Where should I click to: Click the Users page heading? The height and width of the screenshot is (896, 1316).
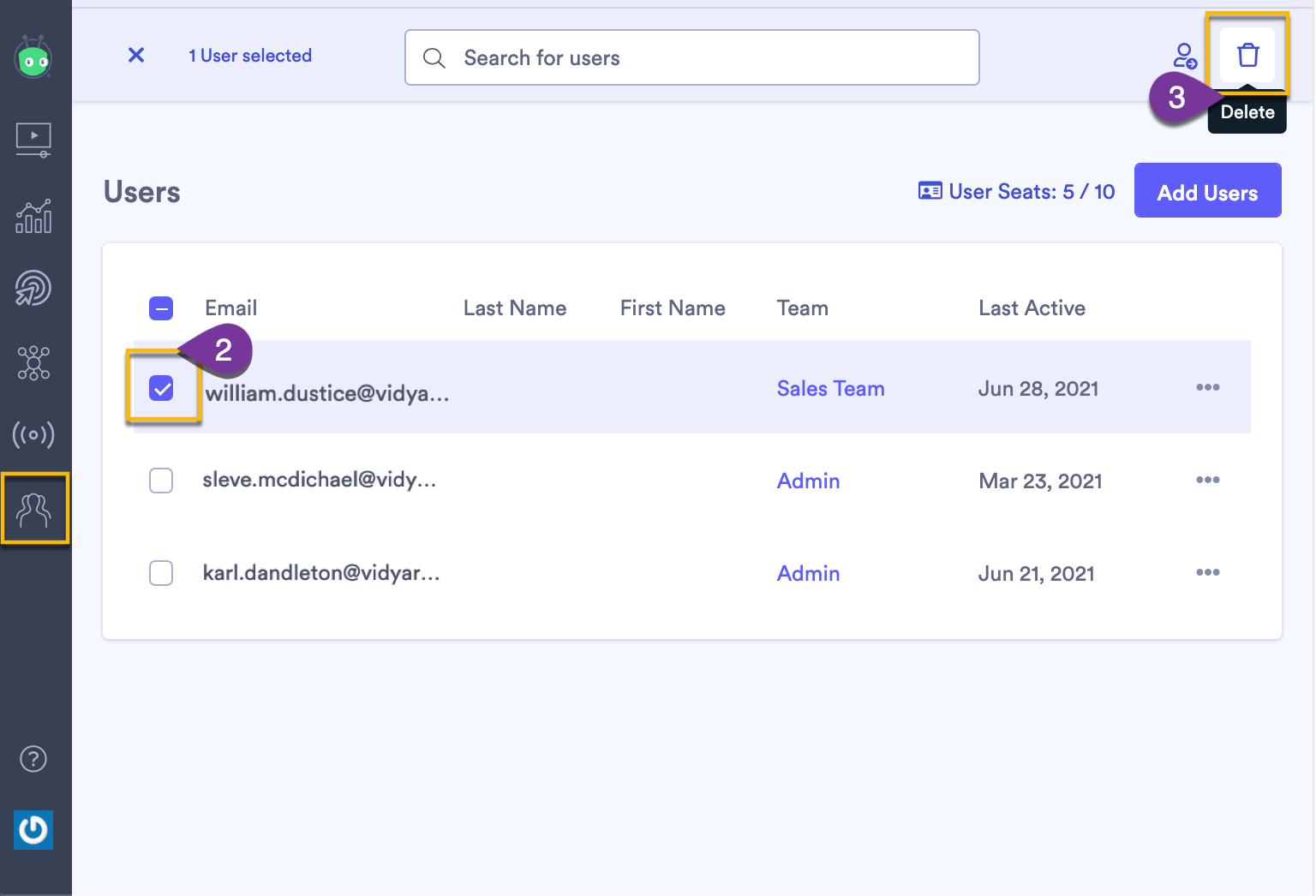[x=142, y=192]
